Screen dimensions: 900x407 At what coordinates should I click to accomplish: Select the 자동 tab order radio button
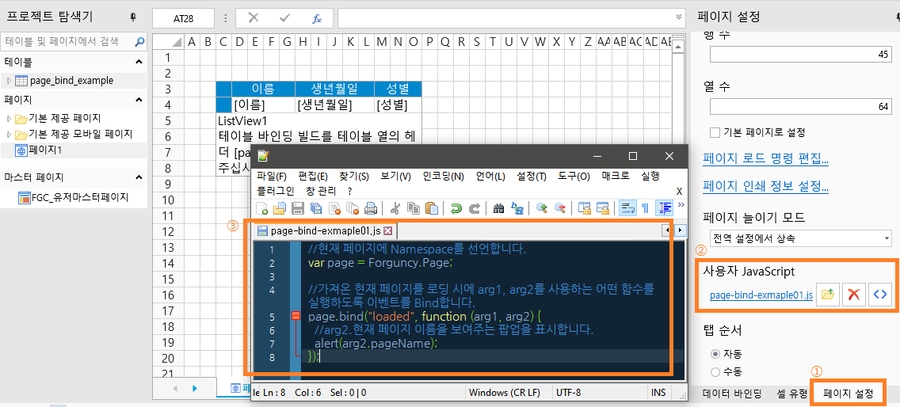click(714, 354)
